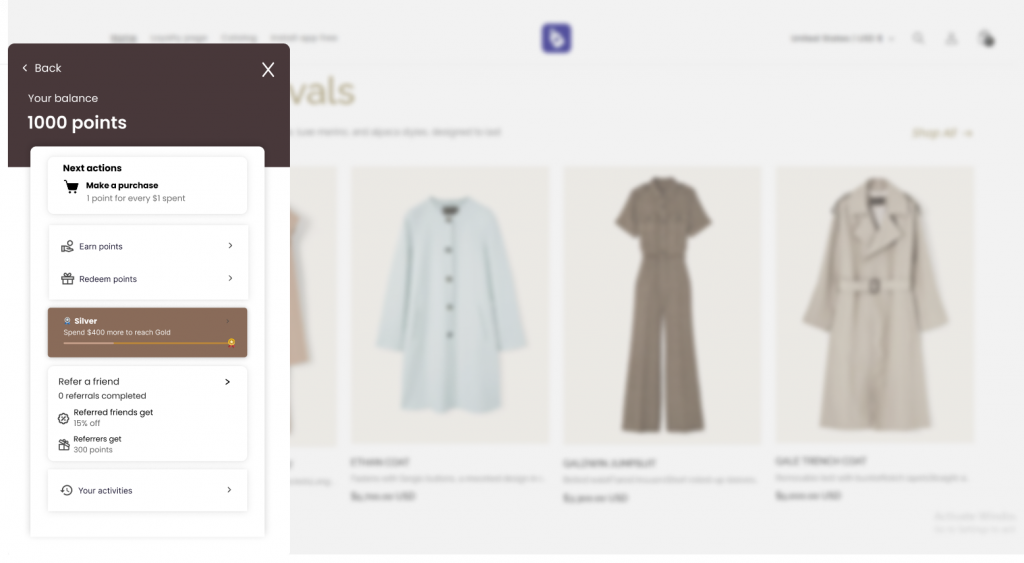Expand the Redeem points row chevron
The image size is (1024, 563).
click(x=230, y=279)
